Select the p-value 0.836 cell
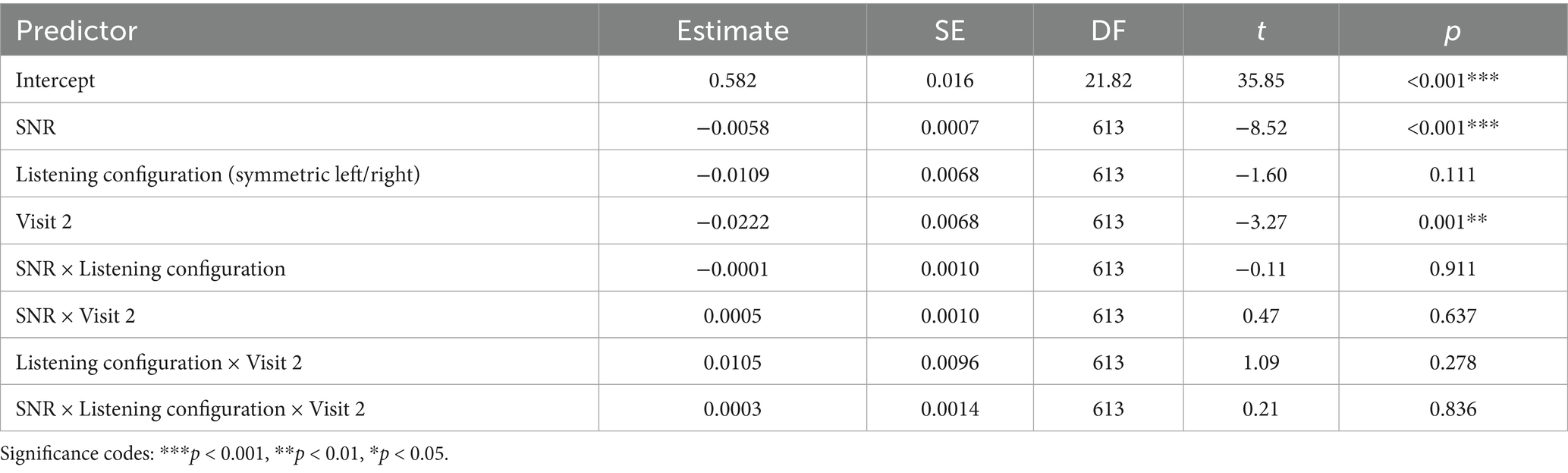Screen dimensions: 1568x473 point(1452,410)
